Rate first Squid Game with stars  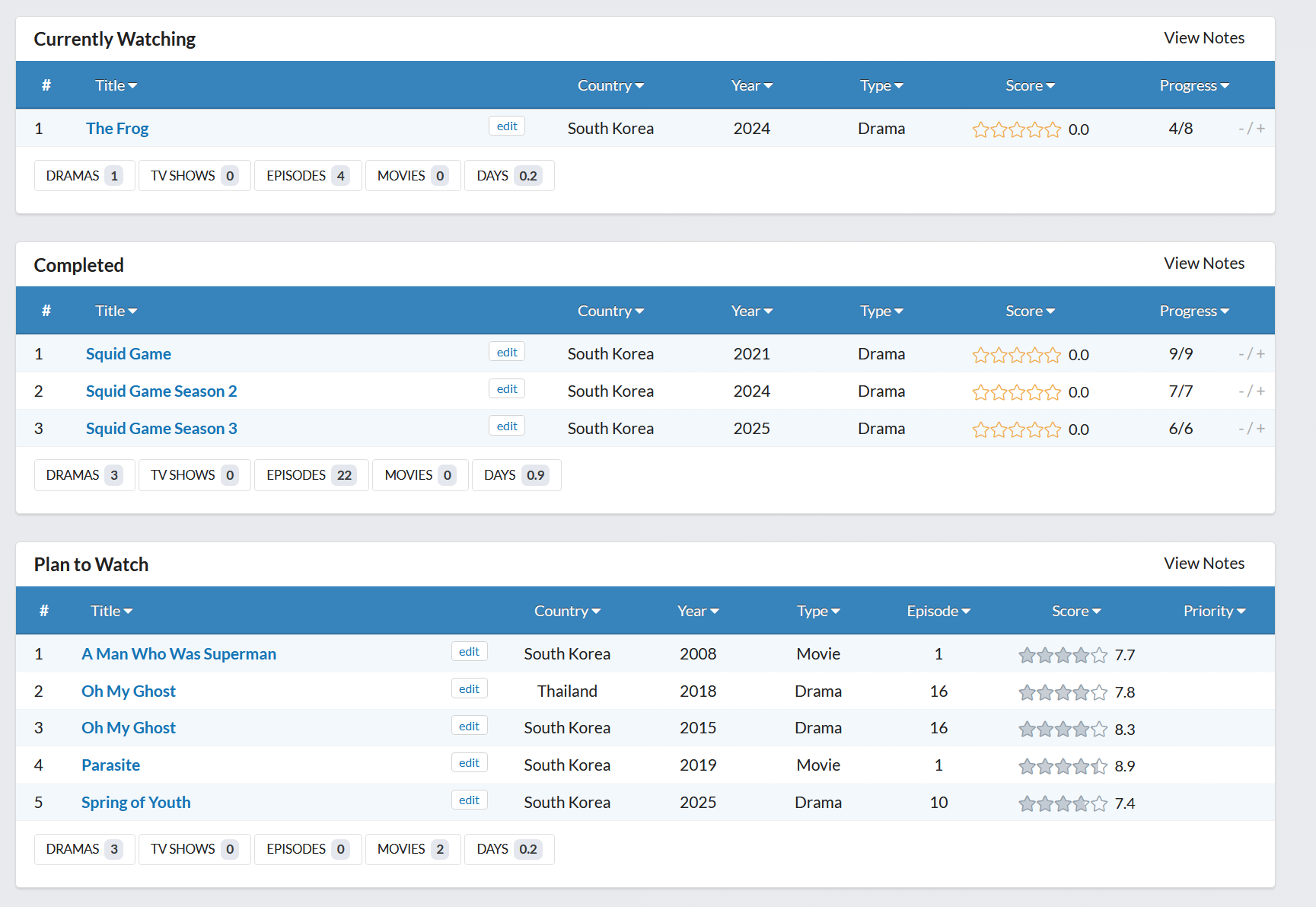tap(1017, 355)
